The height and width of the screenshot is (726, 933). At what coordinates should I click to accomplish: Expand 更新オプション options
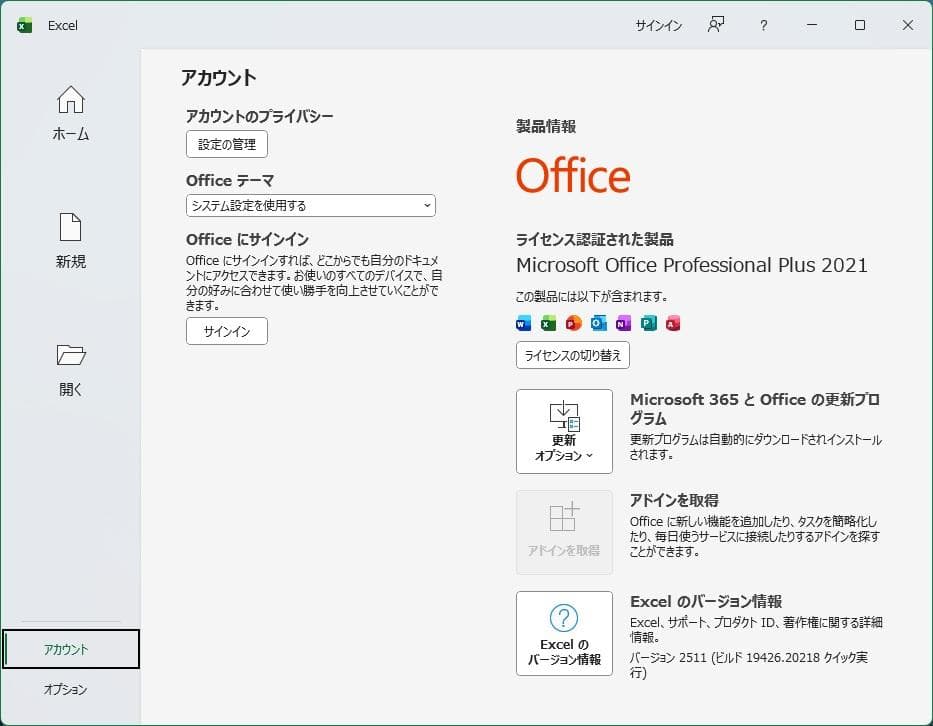click(x=564, y=431)
